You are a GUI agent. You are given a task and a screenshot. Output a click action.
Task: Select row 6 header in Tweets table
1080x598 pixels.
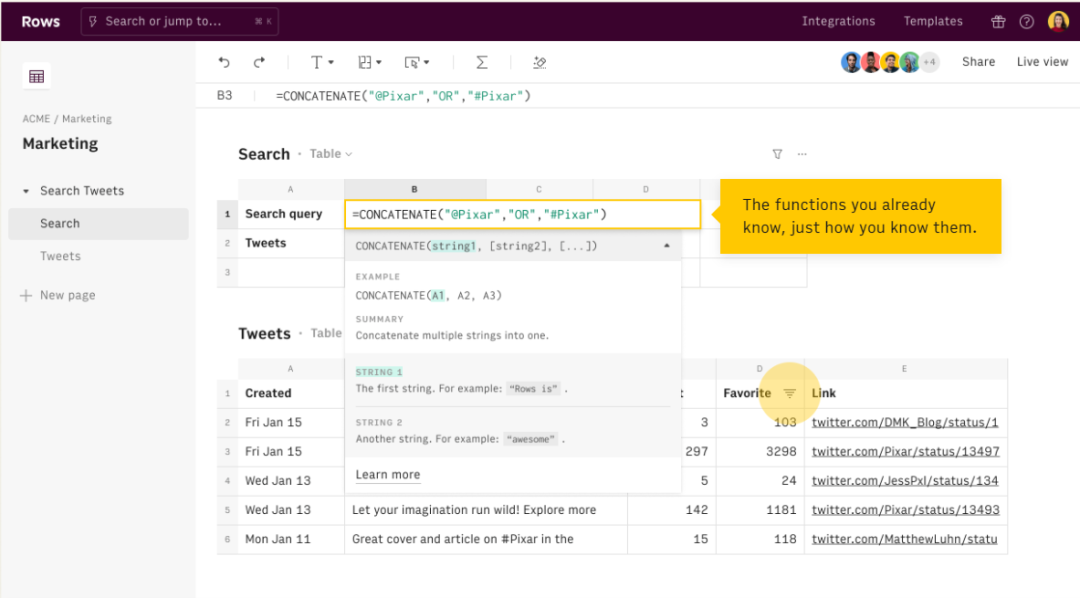click(x=227, y=539)
